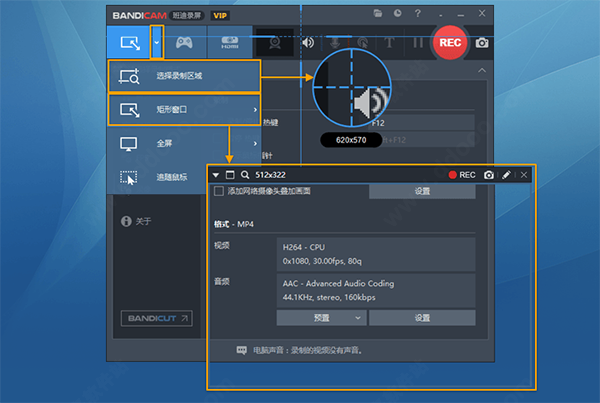Start recording with the big red REC button
600x403 pixels.
(x=450, y=42)
